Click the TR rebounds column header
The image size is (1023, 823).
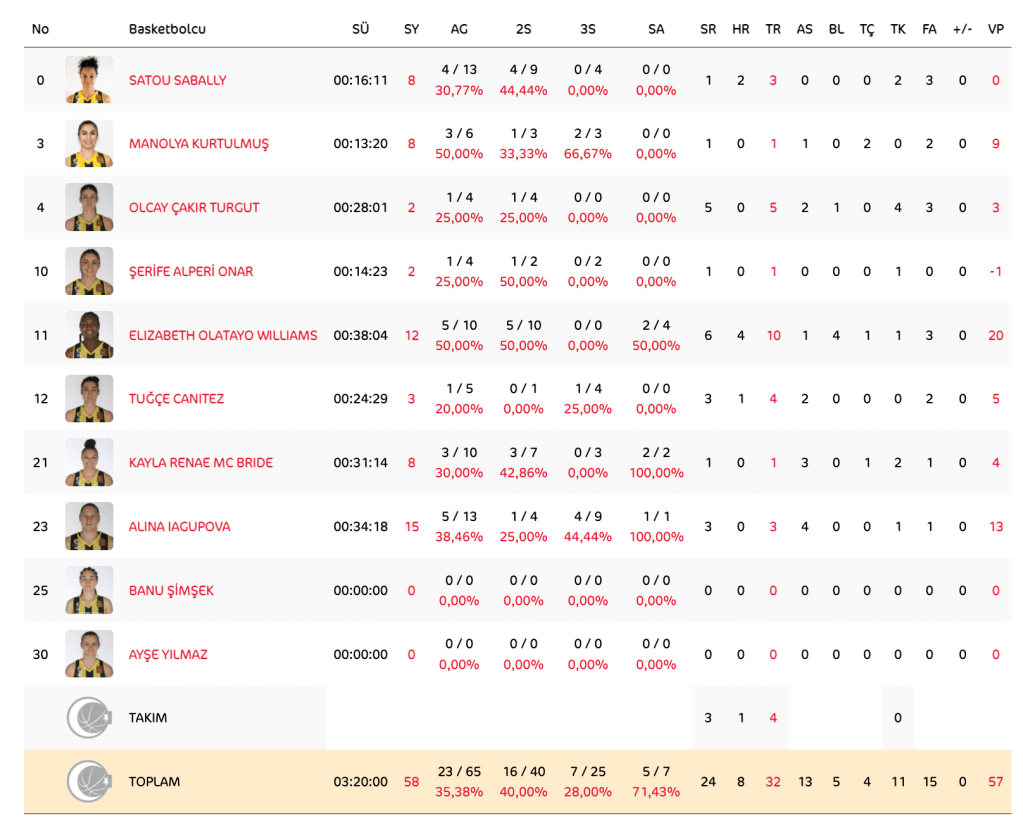[x=772, y=29]
